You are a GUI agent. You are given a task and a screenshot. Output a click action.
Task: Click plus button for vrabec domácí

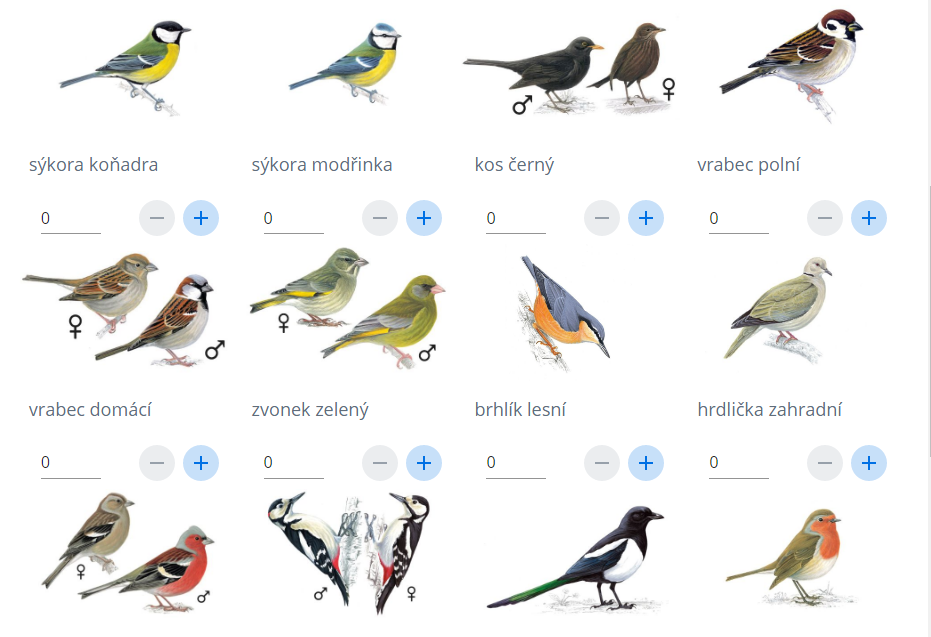(201, 462)
